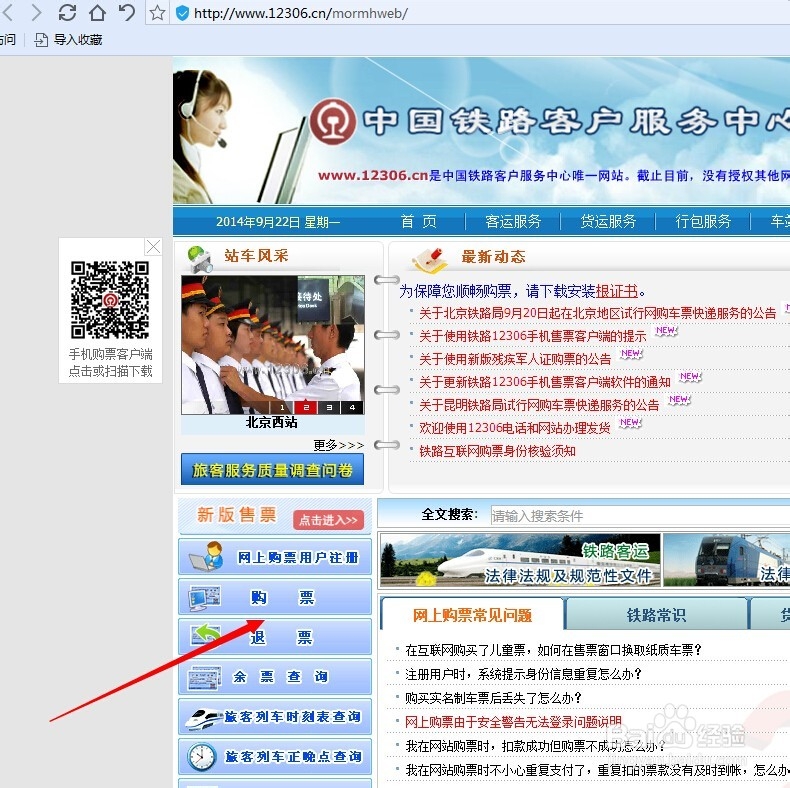
Task: Open 余票查询 remaining tickets query
Action: (x=275, y=676)
